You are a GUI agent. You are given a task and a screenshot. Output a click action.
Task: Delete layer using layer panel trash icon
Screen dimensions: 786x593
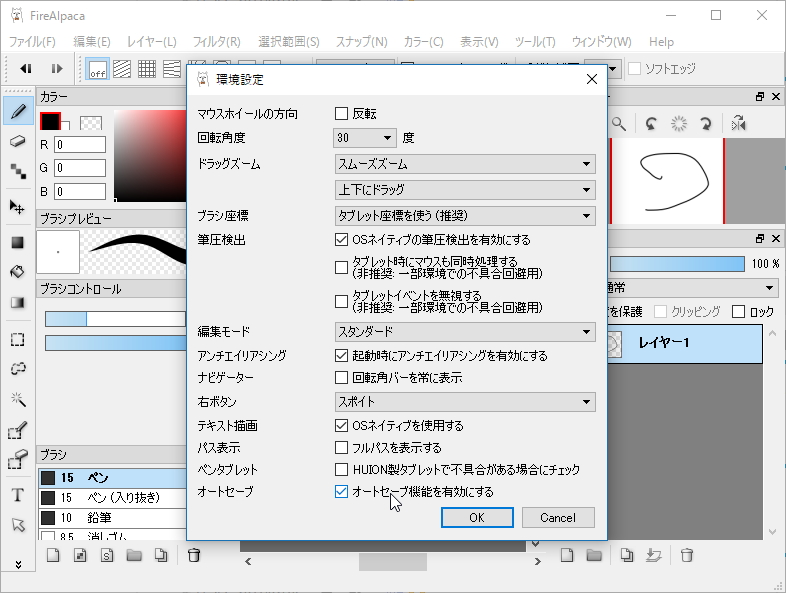687,555
